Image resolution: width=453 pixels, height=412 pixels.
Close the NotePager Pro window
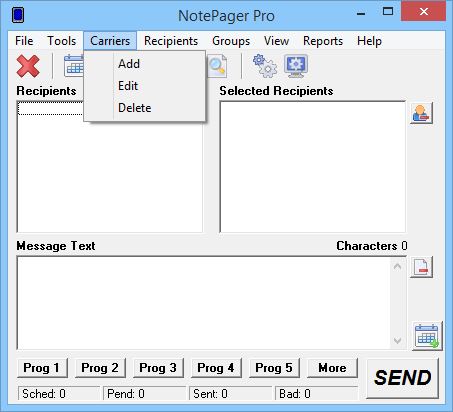(x=423, y=11)
